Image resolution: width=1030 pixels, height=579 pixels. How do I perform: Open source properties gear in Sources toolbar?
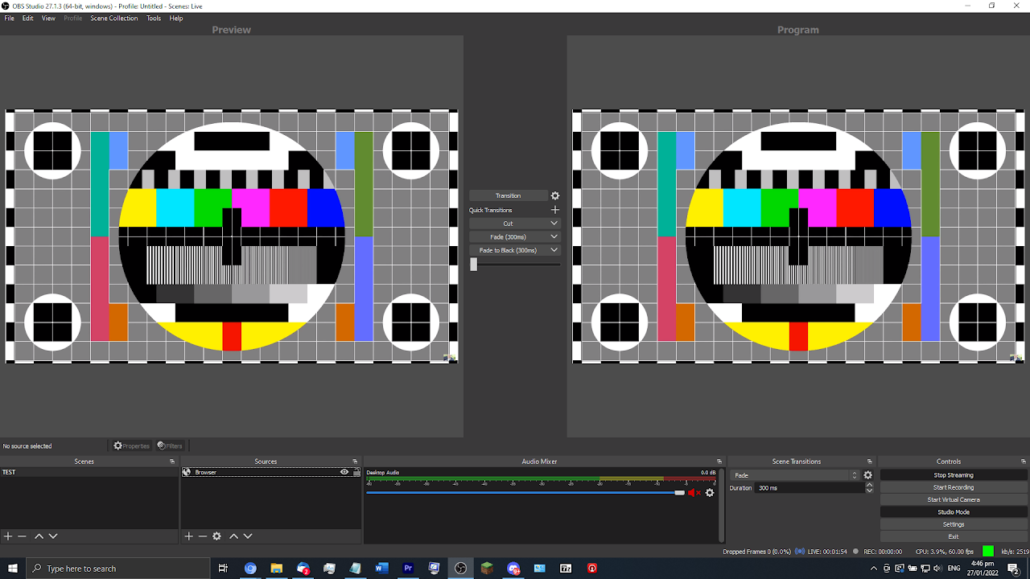(x=217, y=537)
